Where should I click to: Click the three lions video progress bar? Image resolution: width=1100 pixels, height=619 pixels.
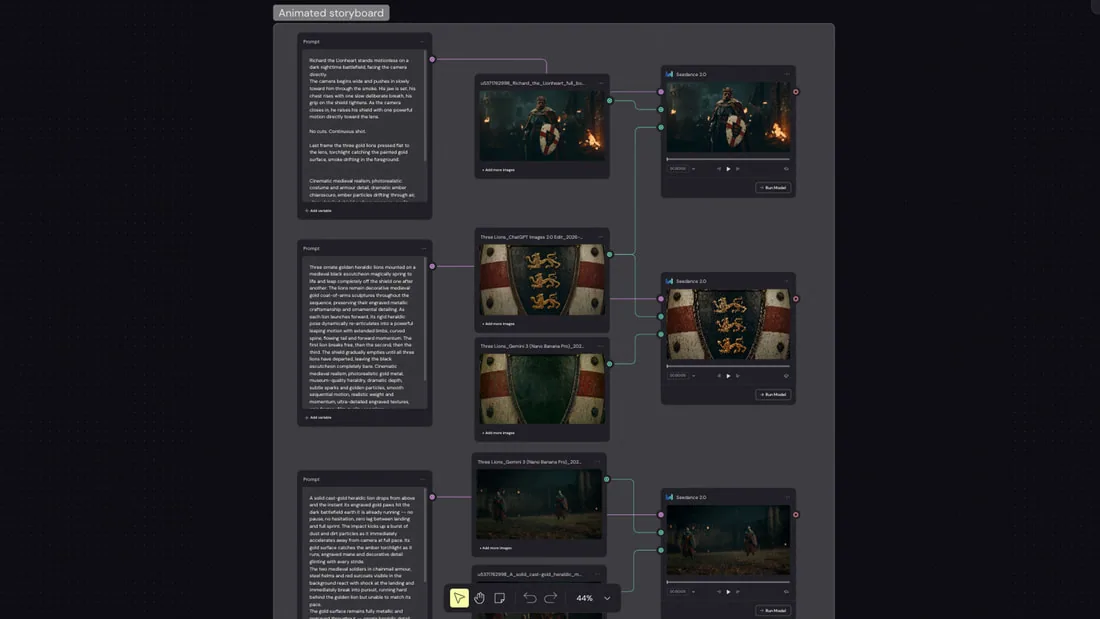[x=728, y=366]
